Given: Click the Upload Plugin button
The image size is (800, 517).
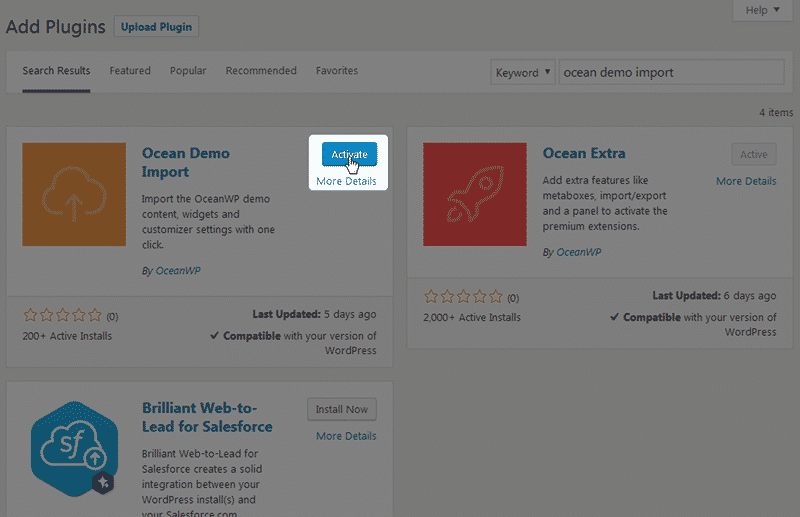Looking at the screenshot, I should coord(156,27).
